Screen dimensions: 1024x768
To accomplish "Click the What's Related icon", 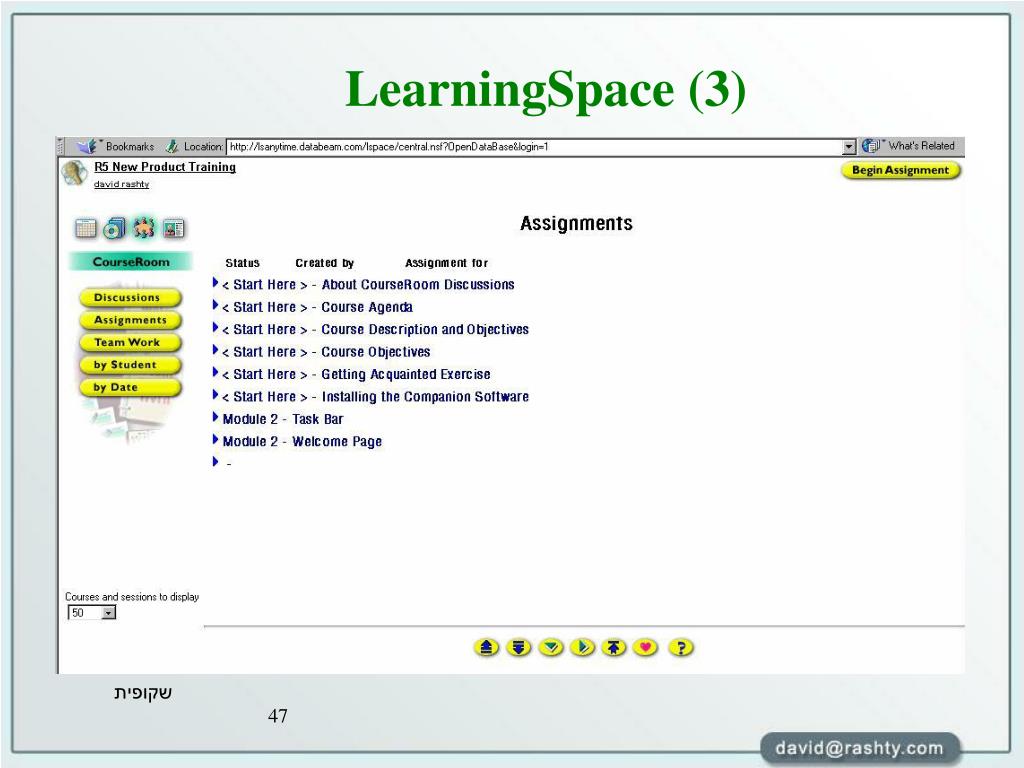I will [x=871, y=146].
